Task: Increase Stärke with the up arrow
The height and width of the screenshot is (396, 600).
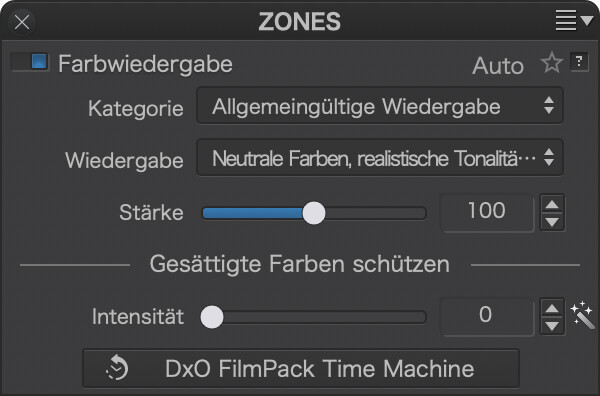Action: coord(552,204)
